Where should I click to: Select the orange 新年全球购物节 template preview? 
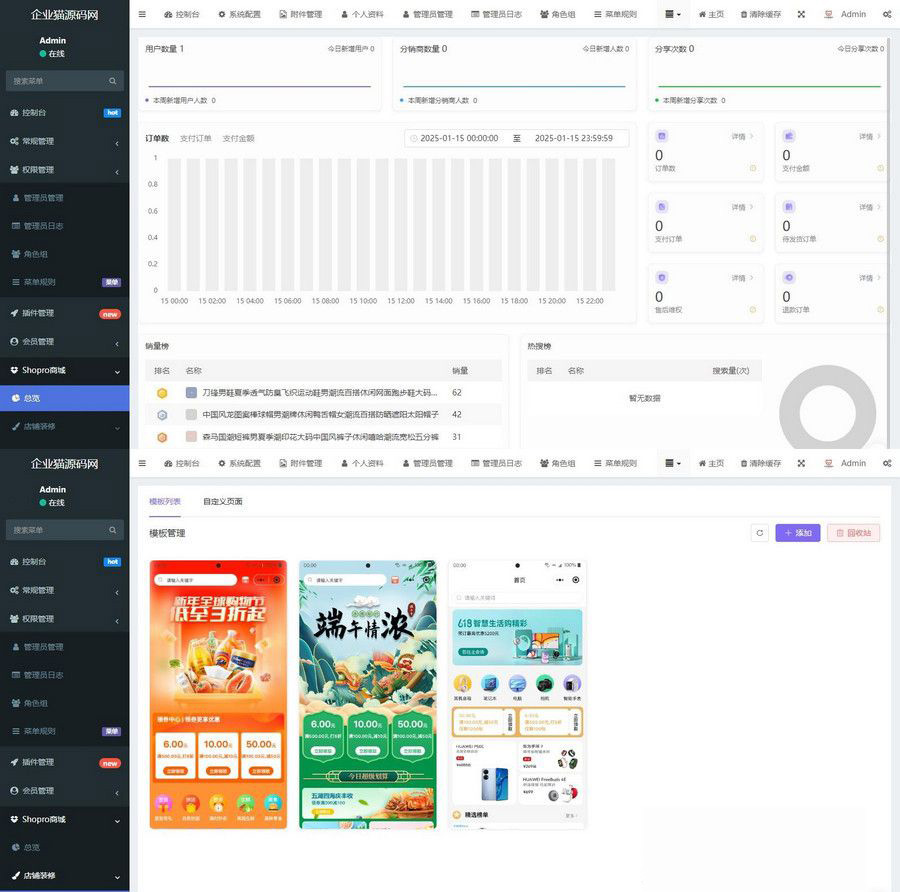[218, 694]
